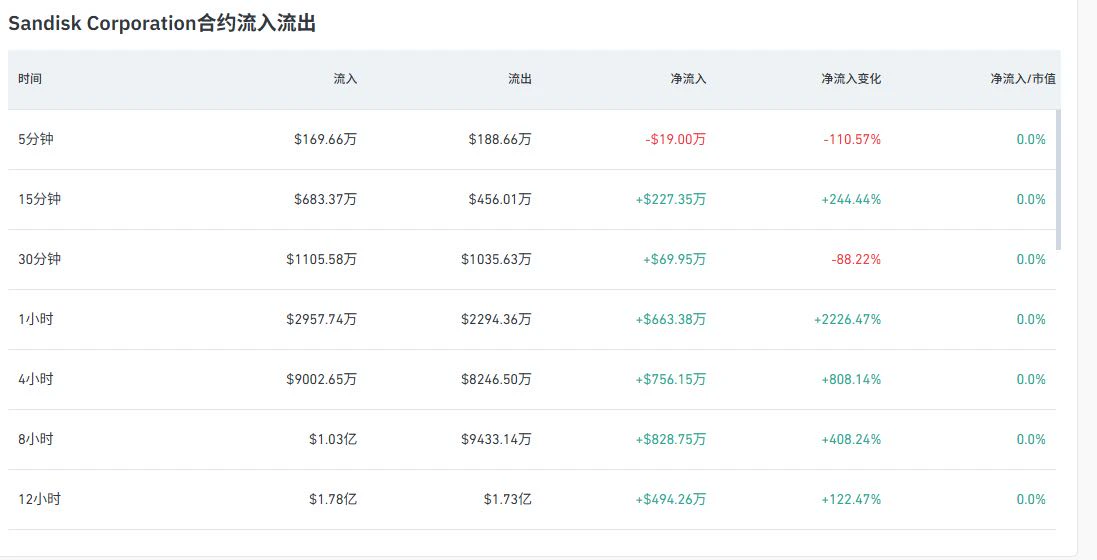Click the 净流入/市值 column header
The width and height of the screenshot is (1097, 560).
tap(1023, 79)
